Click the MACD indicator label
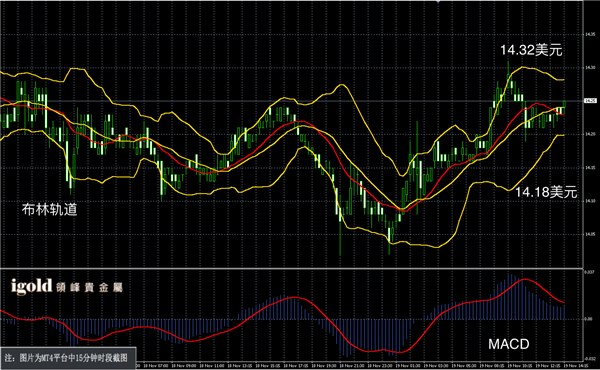Image resolution: width=600 pixels, height=370 pixels. pyautogui.click(x=509, y=344)
